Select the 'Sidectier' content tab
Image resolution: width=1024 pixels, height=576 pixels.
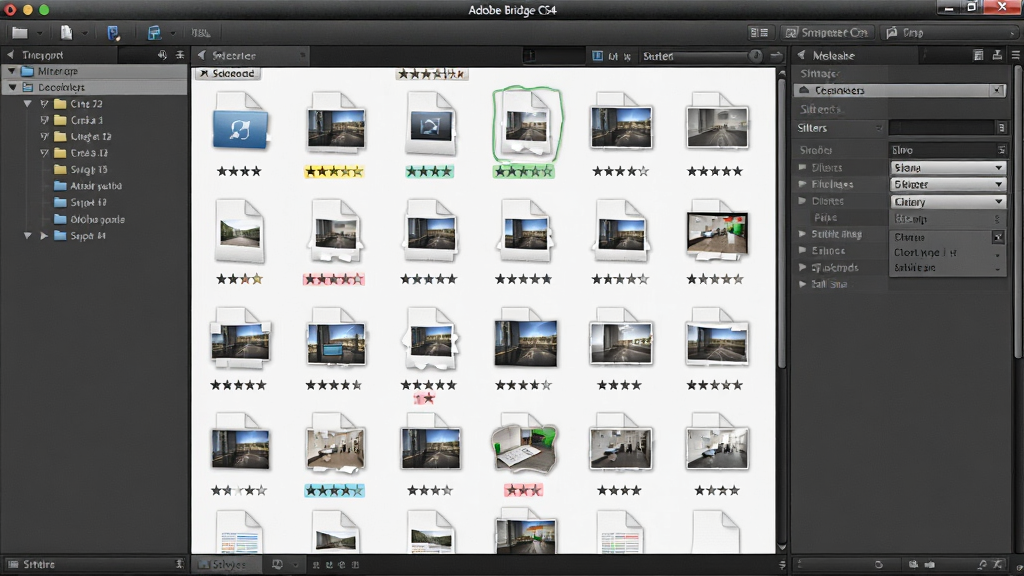234,56
